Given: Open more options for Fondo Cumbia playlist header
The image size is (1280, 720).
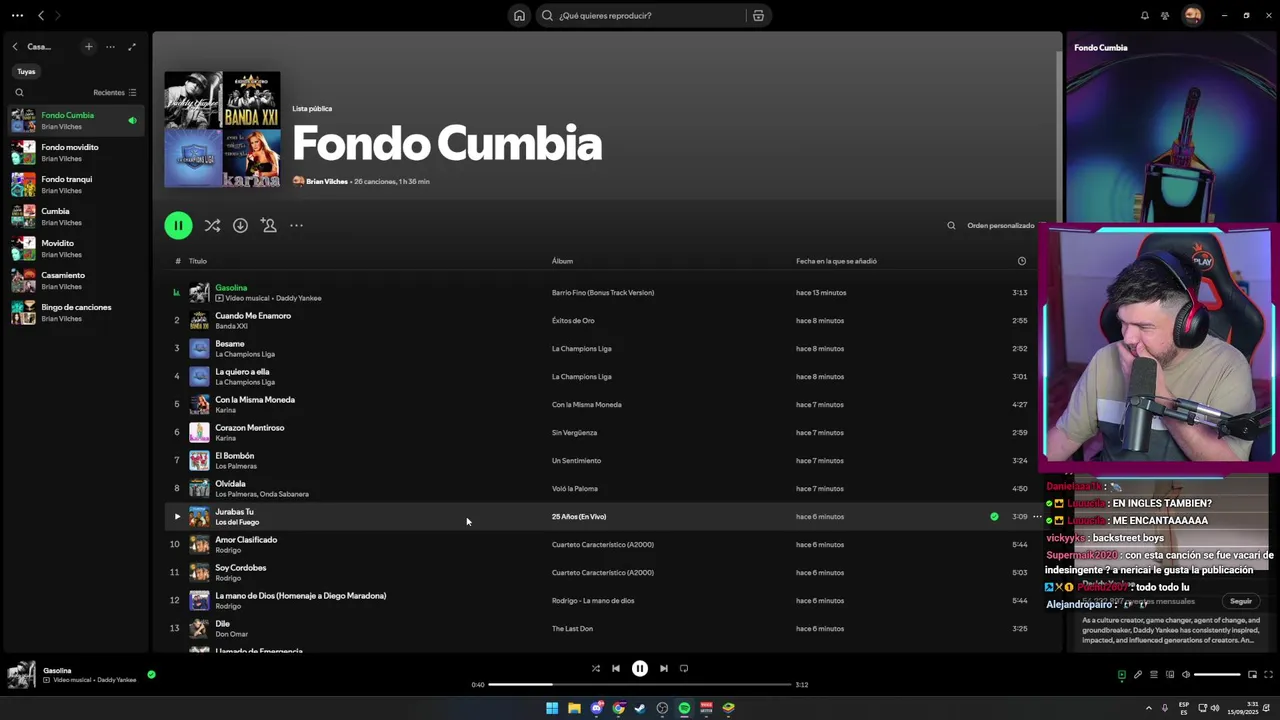Looking at the screenshot, I should [296, 225].
